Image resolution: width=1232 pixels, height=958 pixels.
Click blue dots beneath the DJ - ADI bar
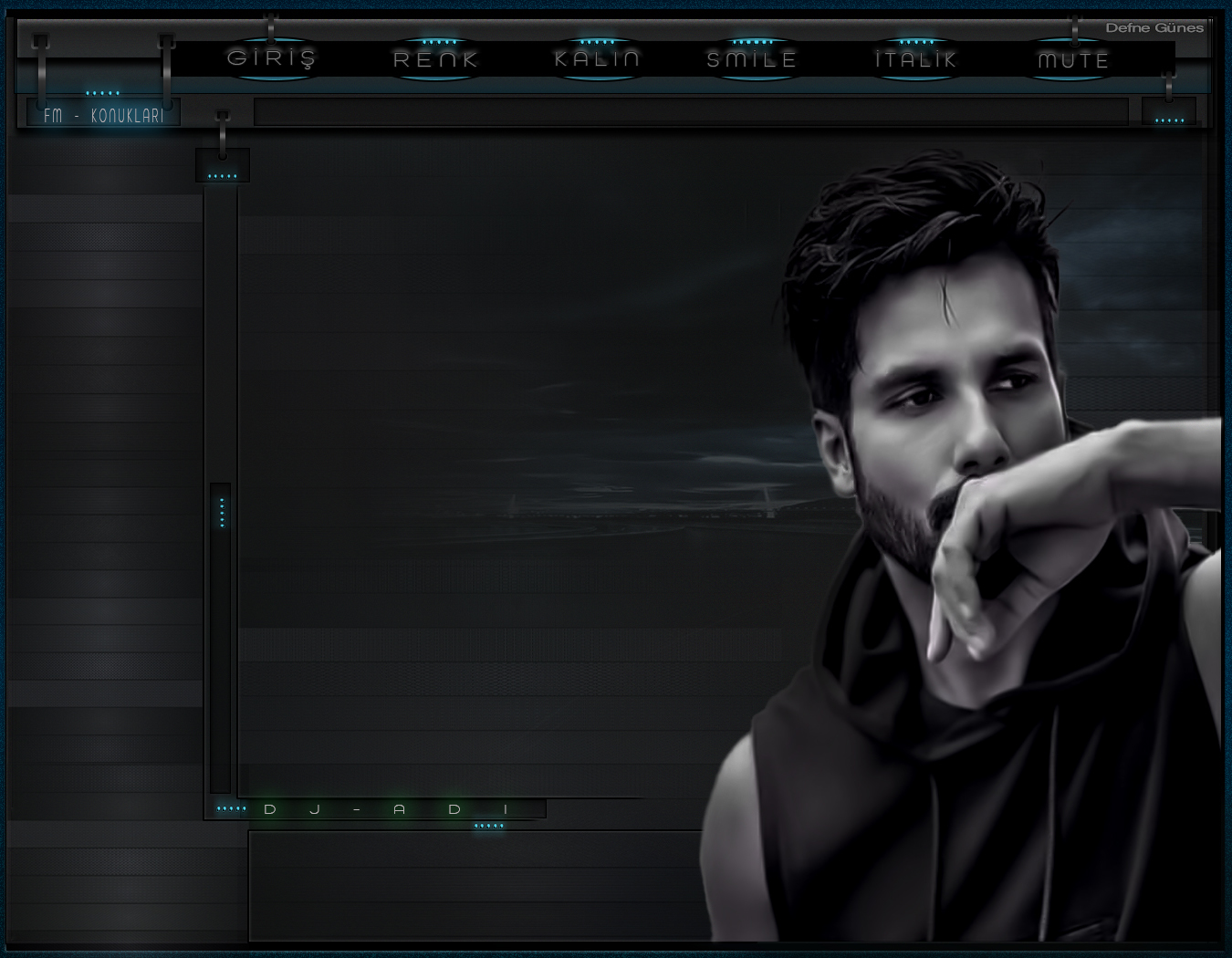pos(489,827)
